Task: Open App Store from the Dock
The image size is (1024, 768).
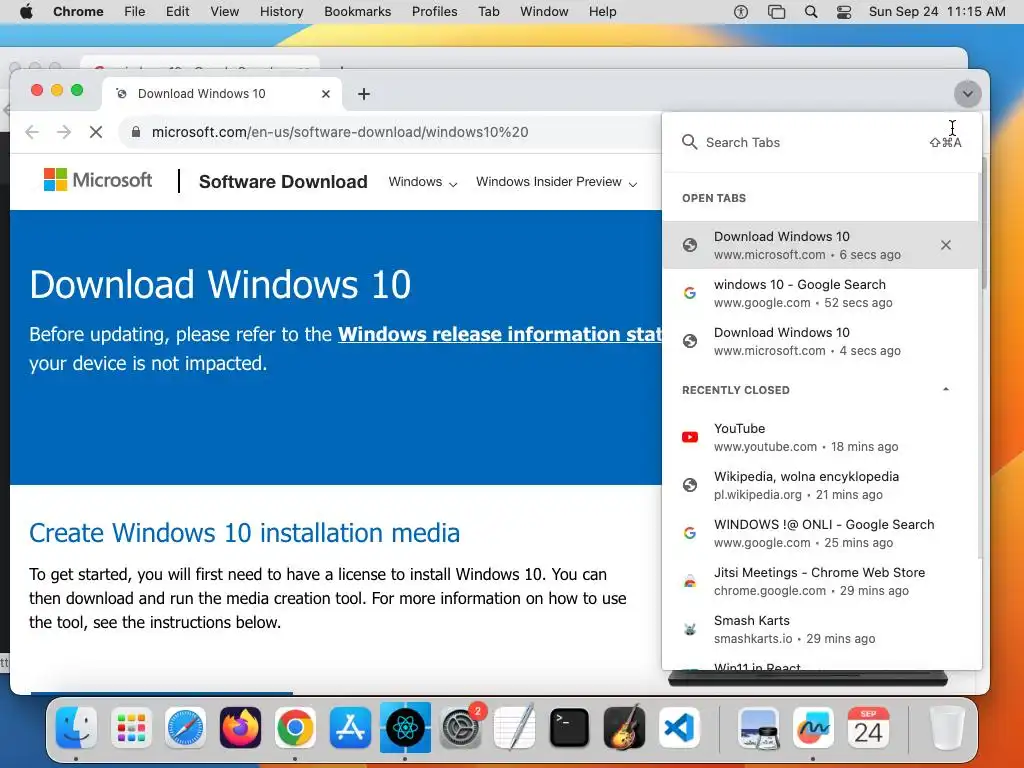Action: coord(350,728)
